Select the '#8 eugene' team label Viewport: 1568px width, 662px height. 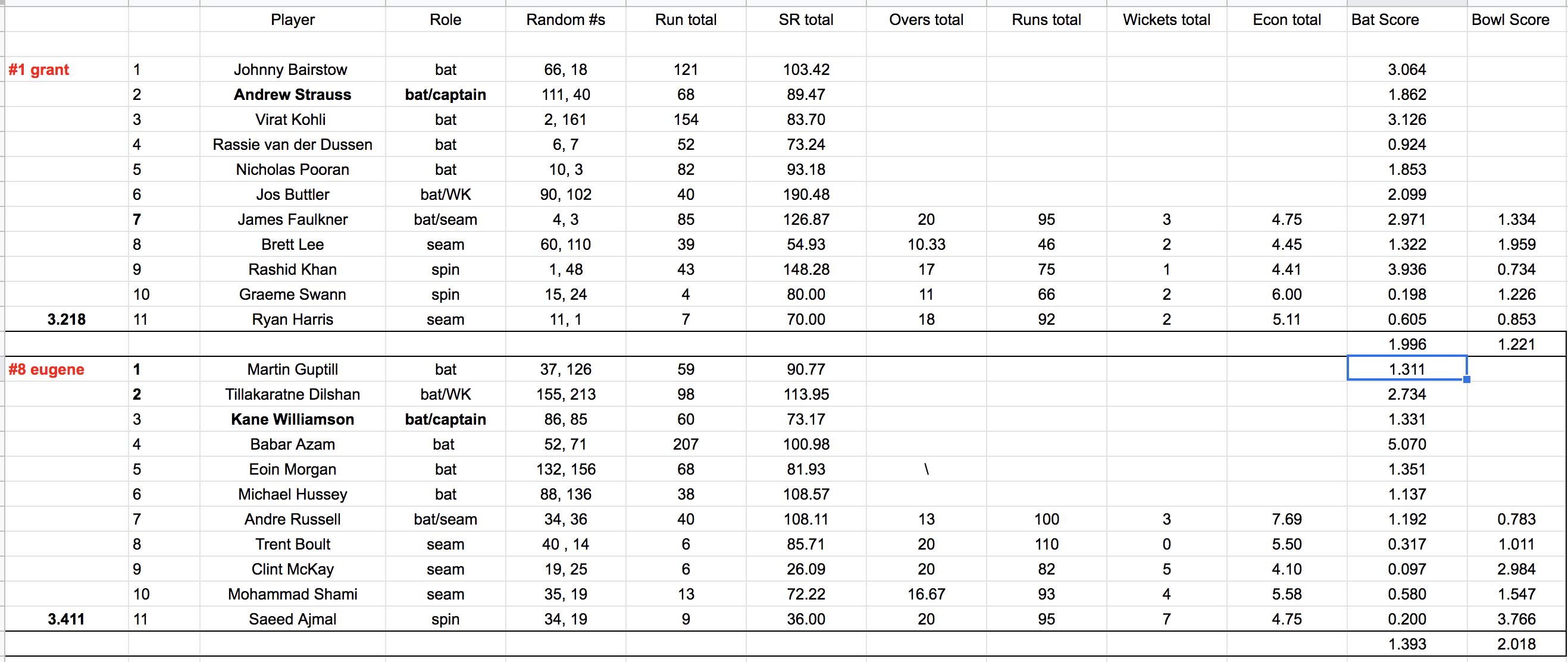(x=46, y=369)
